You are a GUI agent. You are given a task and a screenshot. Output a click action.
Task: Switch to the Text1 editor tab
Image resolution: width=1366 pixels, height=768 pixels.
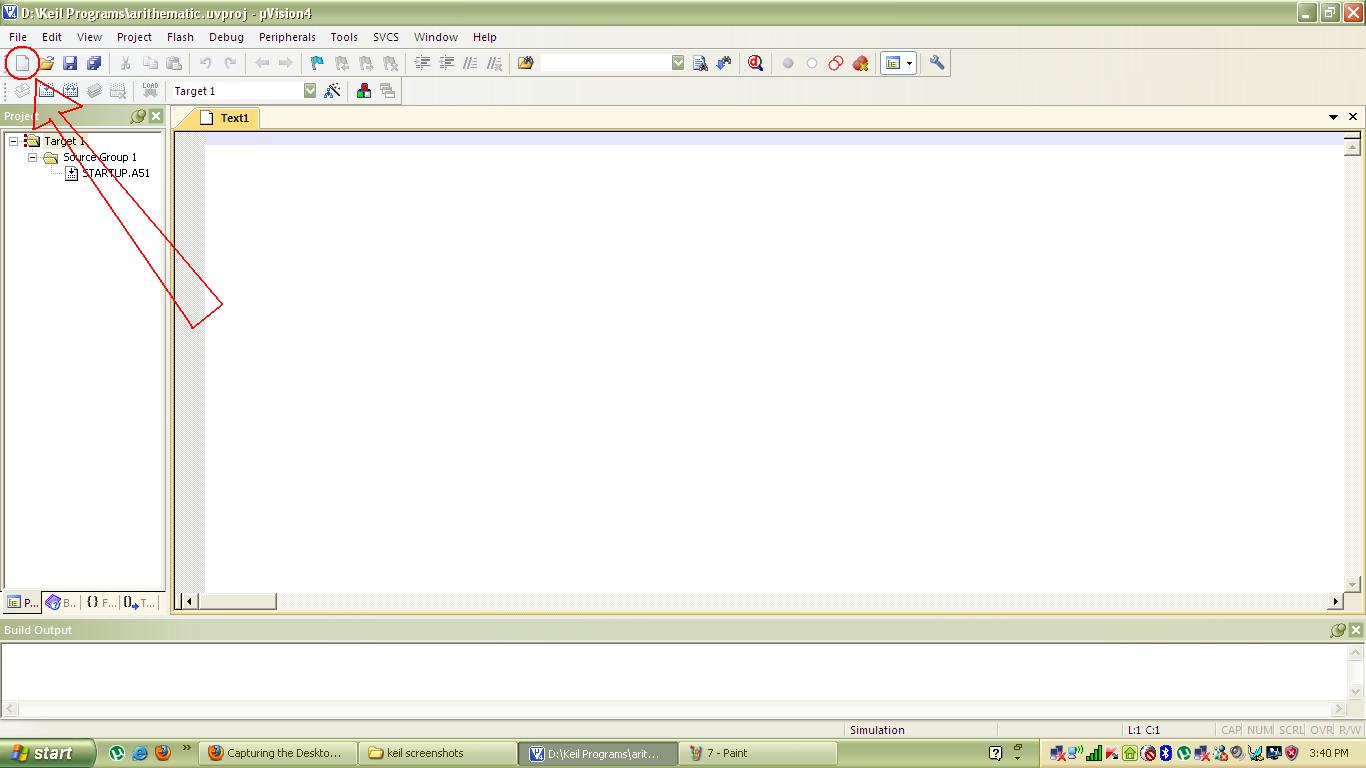[224, 118]
